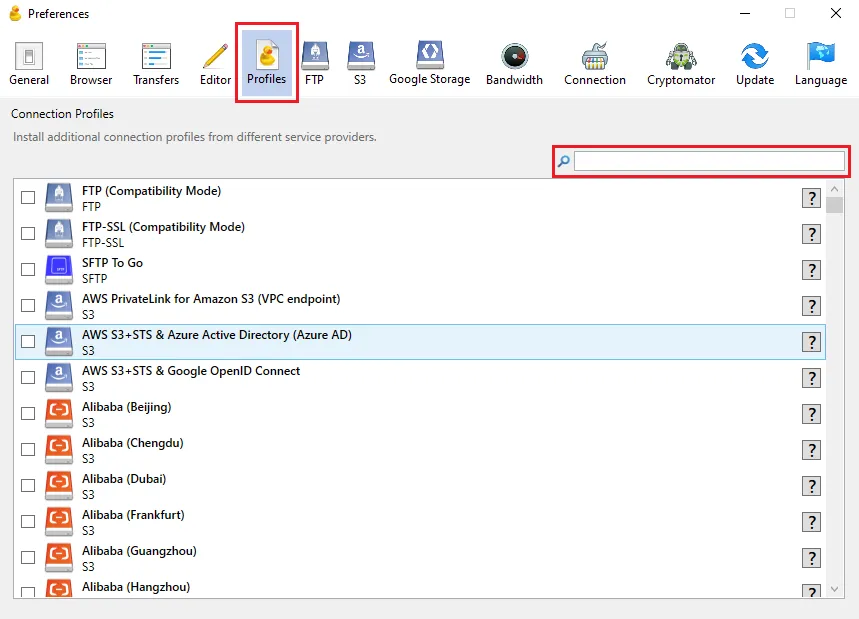Click the Alibaba (Beijing) drive icon

tap(59, 414)
